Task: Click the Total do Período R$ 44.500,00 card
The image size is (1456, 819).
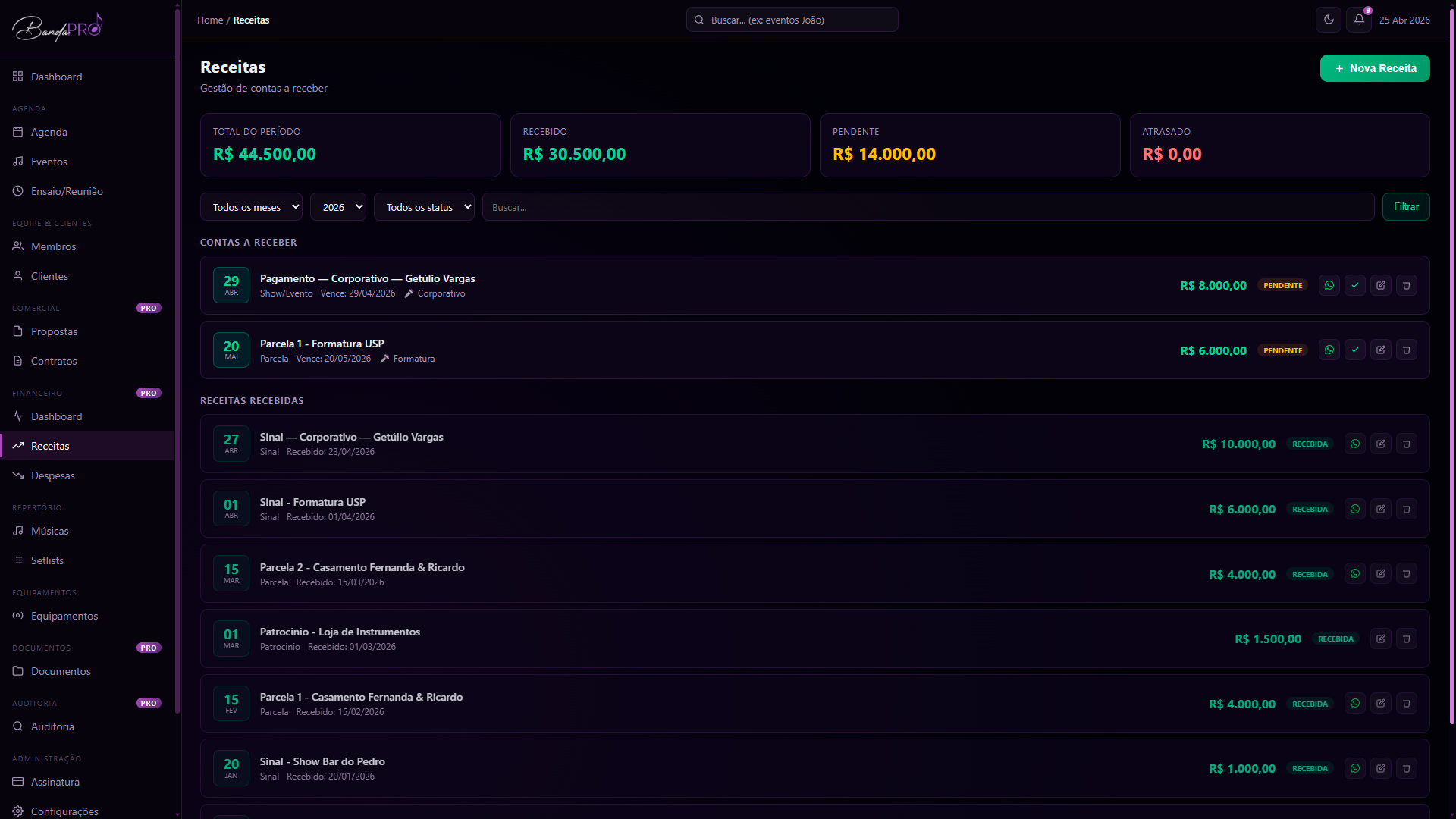Action: [x=350, y=145]
